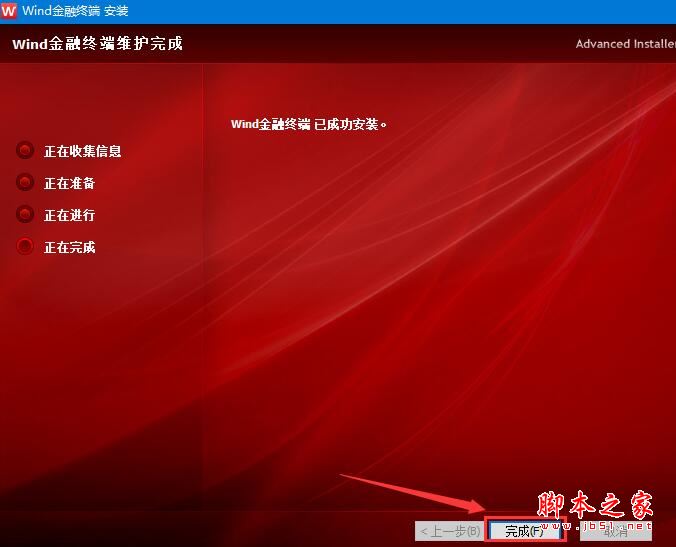Viewport: 676px width, 547px height.
Task: Click the Wind金融终端维护完成 heading
Action: (x=97, y=44)
